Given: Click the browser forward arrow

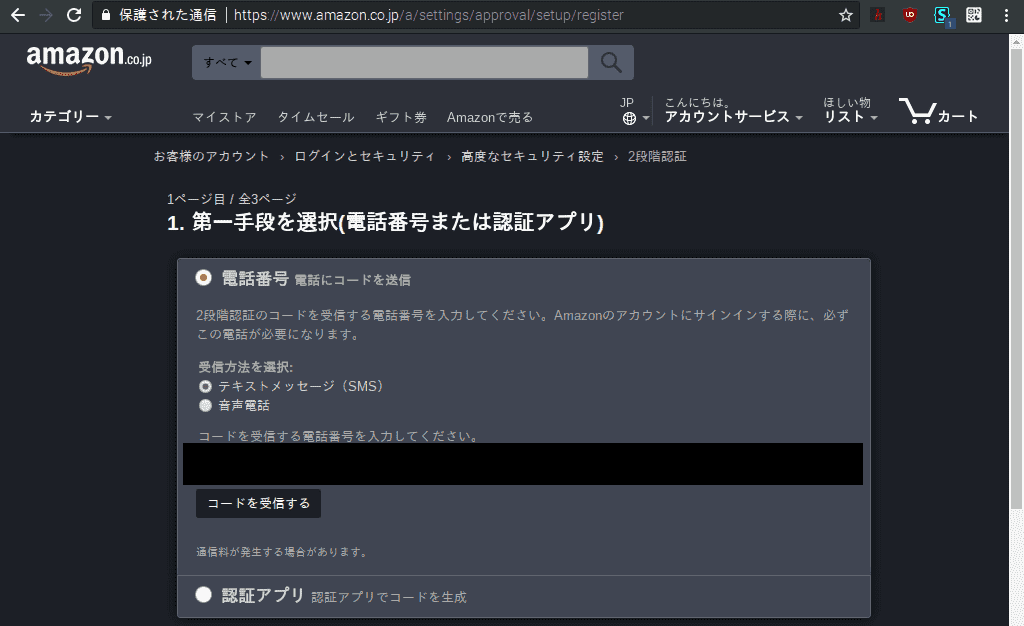Looking at the screenshot, I should pos(46,15).
